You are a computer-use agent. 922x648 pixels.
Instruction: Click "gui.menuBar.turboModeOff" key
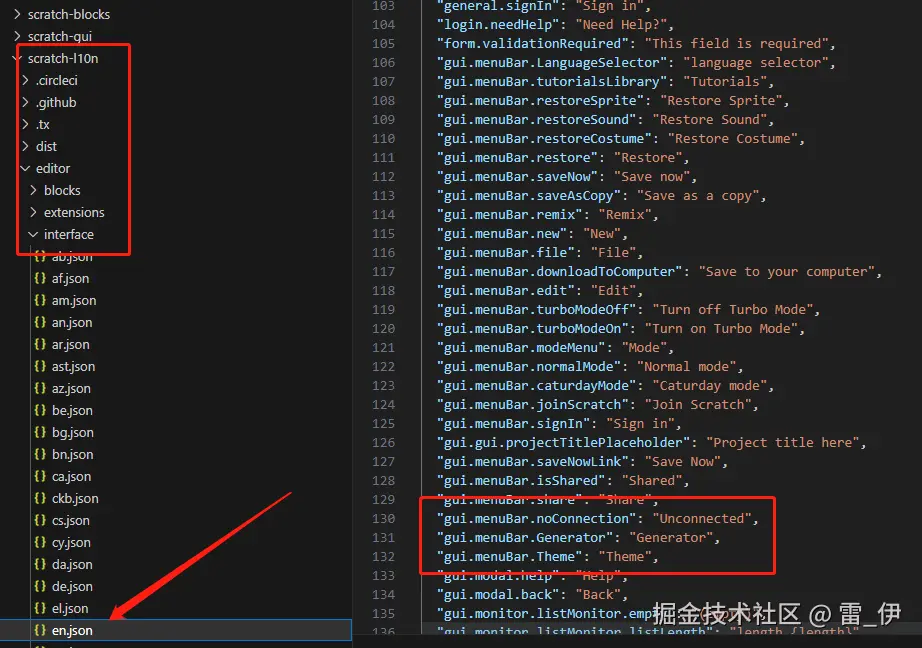pos(536,309)
